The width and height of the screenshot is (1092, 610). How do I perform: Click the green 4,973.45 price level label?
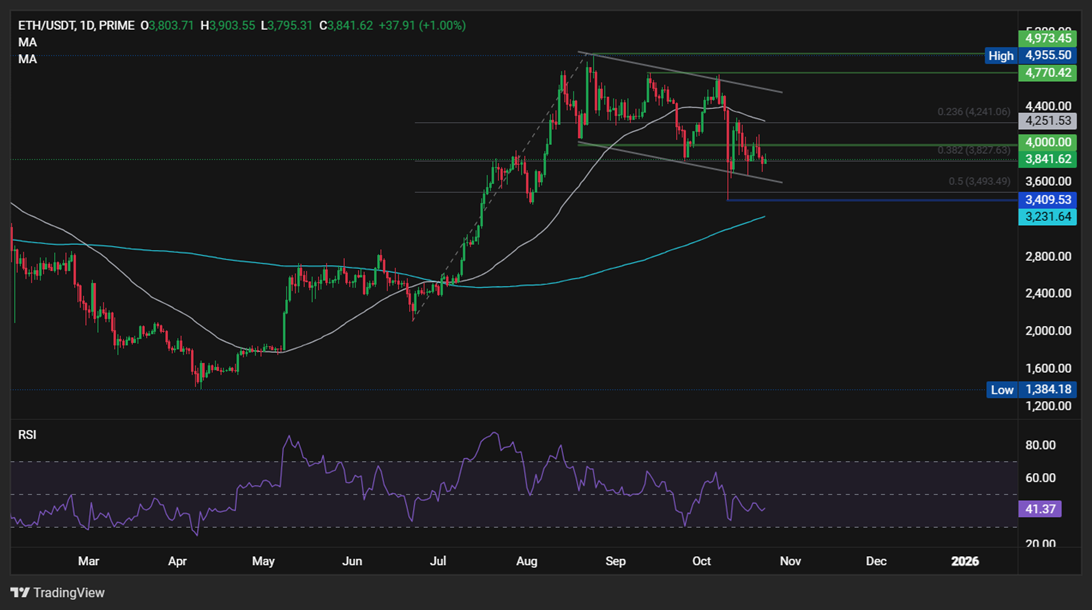coord(1047,38)
